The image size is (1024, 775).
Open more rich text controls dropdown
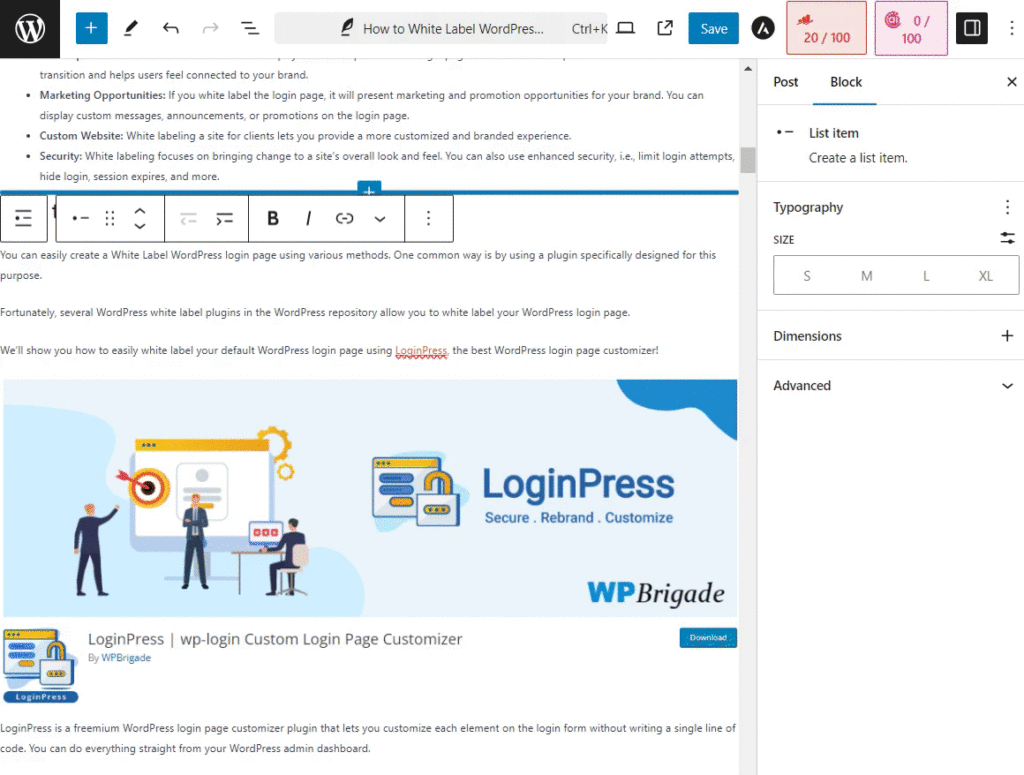click(x=379, y=218)
